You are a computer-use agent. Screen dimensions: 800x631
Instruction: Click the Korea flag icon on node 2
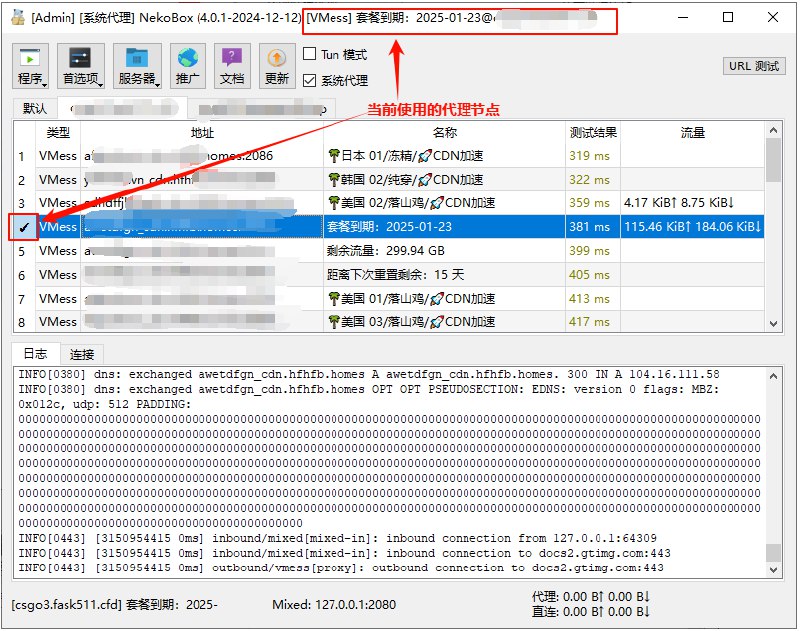click(x=332, y=179)
